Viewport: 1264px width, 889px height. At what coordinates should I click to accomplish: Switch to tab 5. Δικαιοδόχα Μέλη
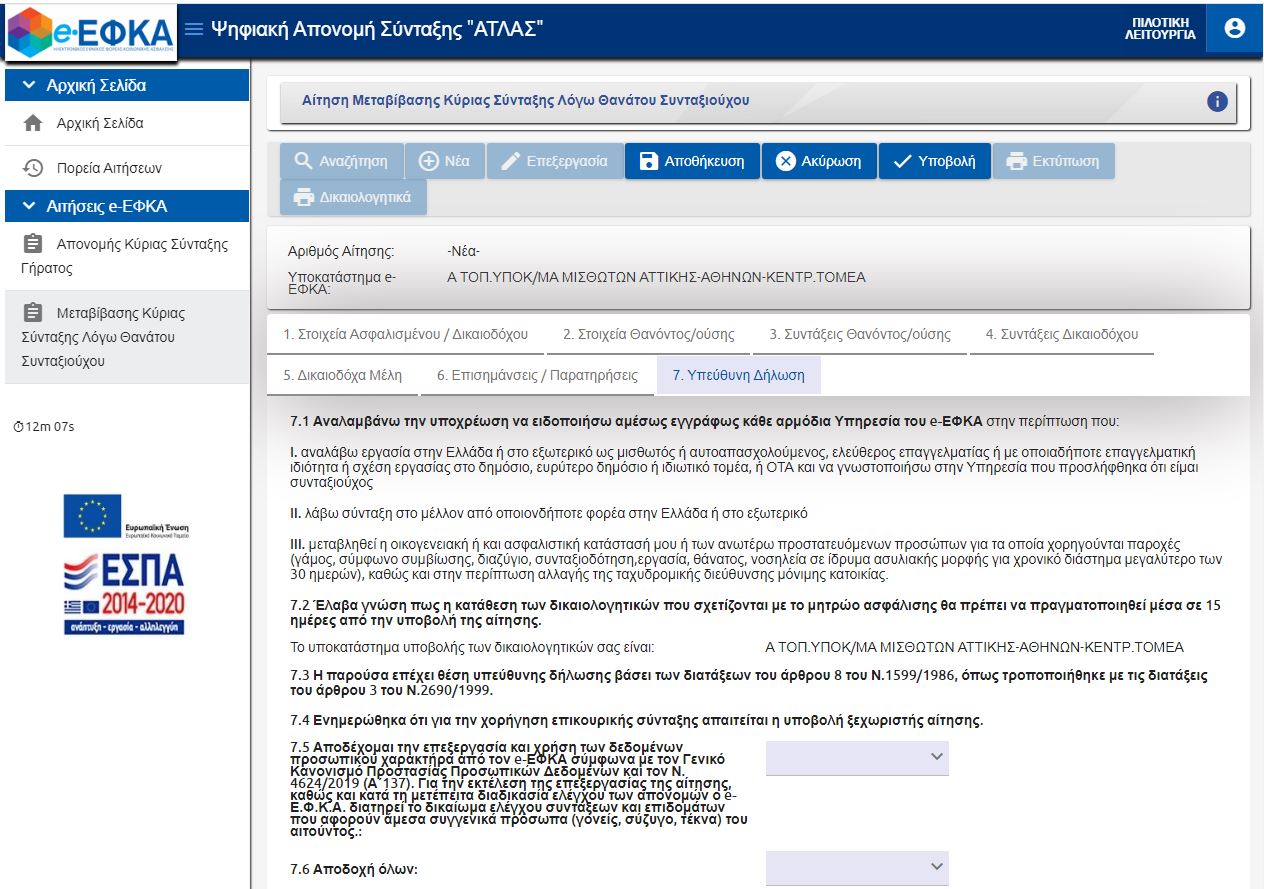(x=342, y=376)
